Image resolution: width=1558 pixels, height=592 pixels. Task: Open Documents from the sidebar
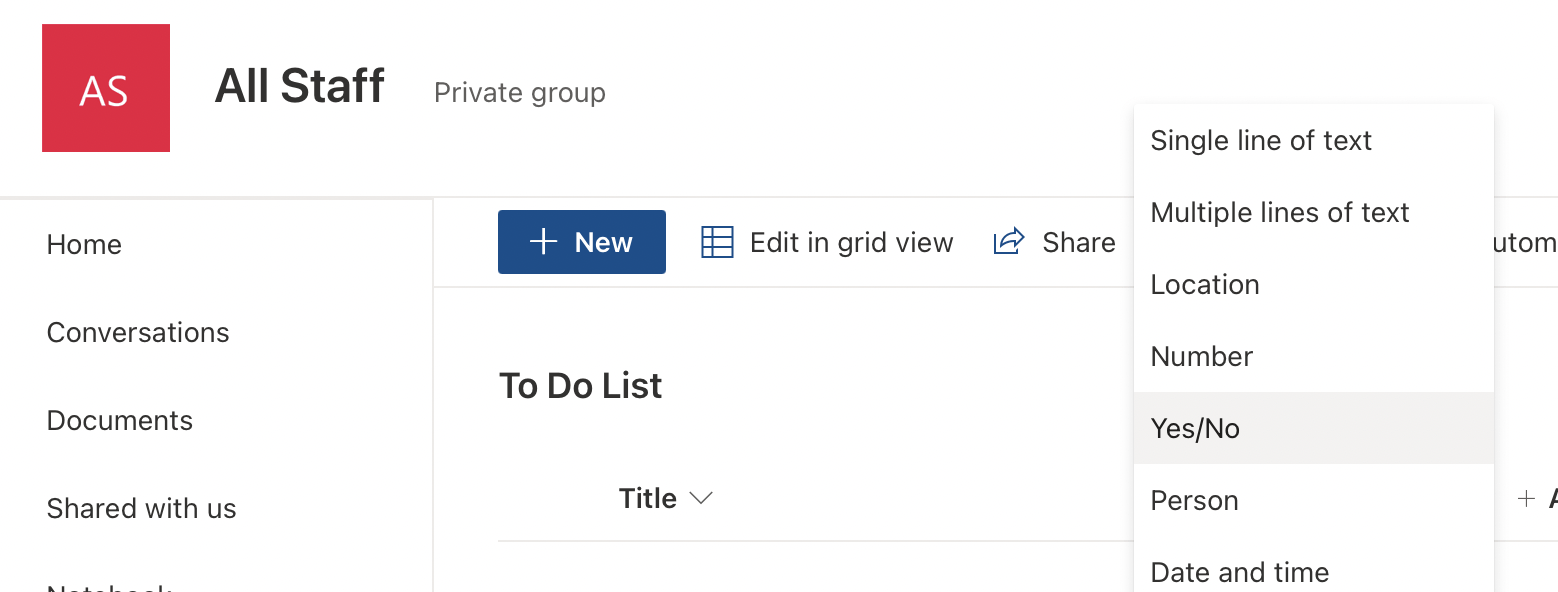pos(120,420)
